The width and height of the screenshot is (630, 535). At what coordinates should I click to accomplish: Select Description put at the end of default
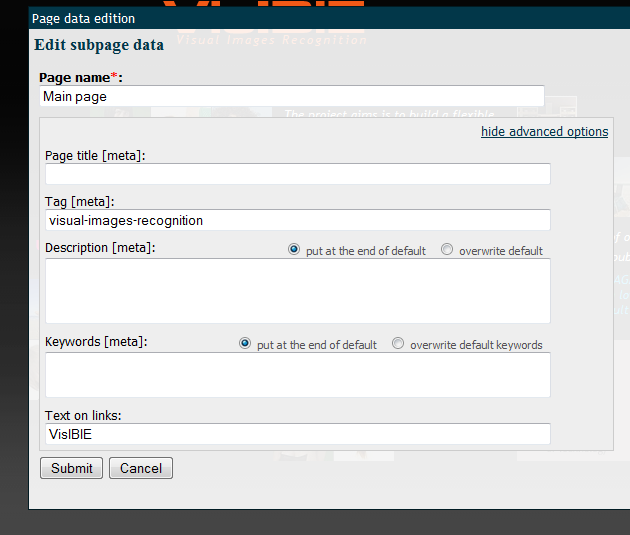click(294, 249)
